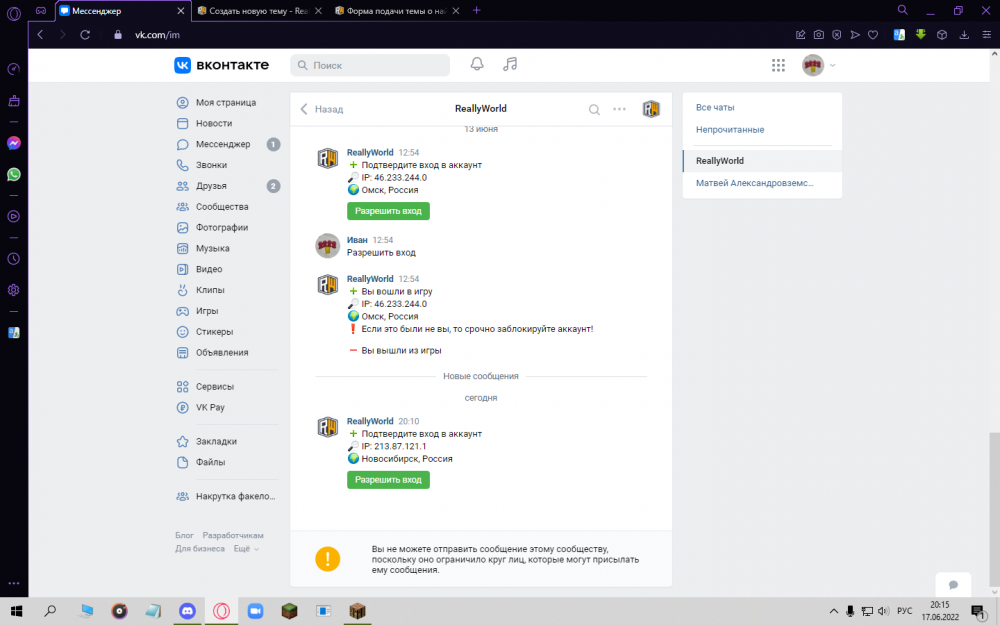Expand the 'Ещё' footer menu
1000x625 pixels.
(x=246, y=548)
